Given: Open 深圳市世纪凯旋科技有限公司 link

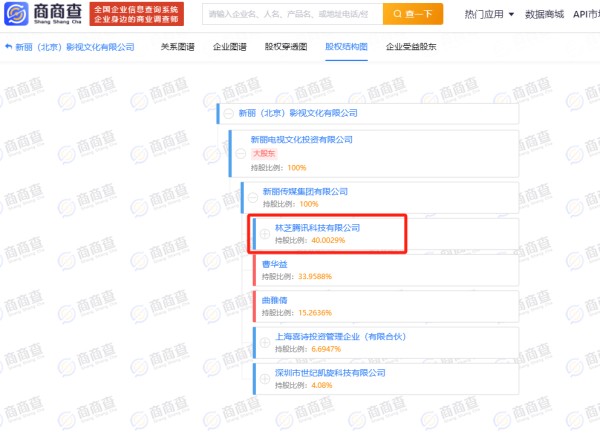Looking at the screenshot, I should (x=330, y=373).
